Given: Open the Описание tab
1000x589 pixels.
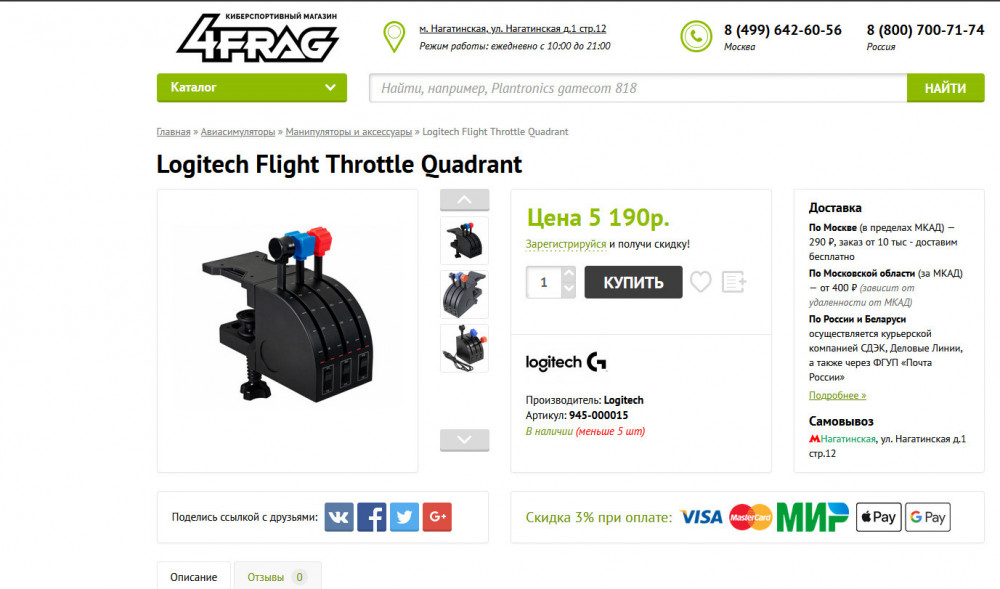Looking at the screenshot, I should pos(194,576).
